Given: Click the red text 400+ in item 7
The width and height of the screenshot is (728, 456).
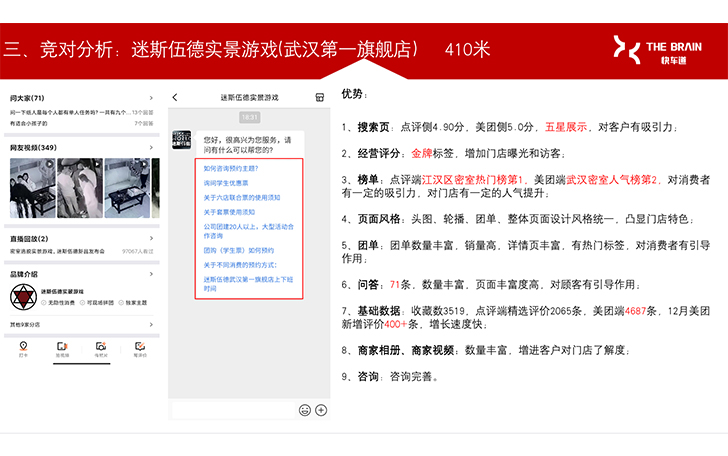Looking at the screenshot, I should point(396,324).
